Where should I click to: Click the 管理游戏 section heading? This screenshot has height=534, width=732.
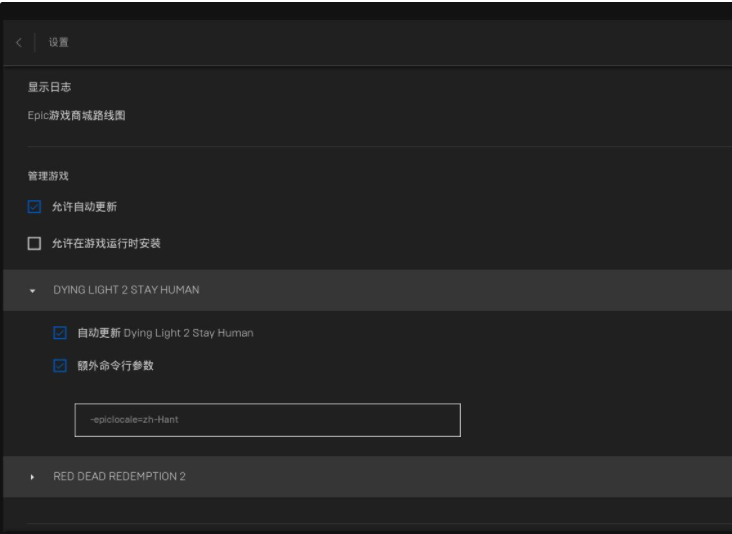pyautogui.click(x=48, y=176)
